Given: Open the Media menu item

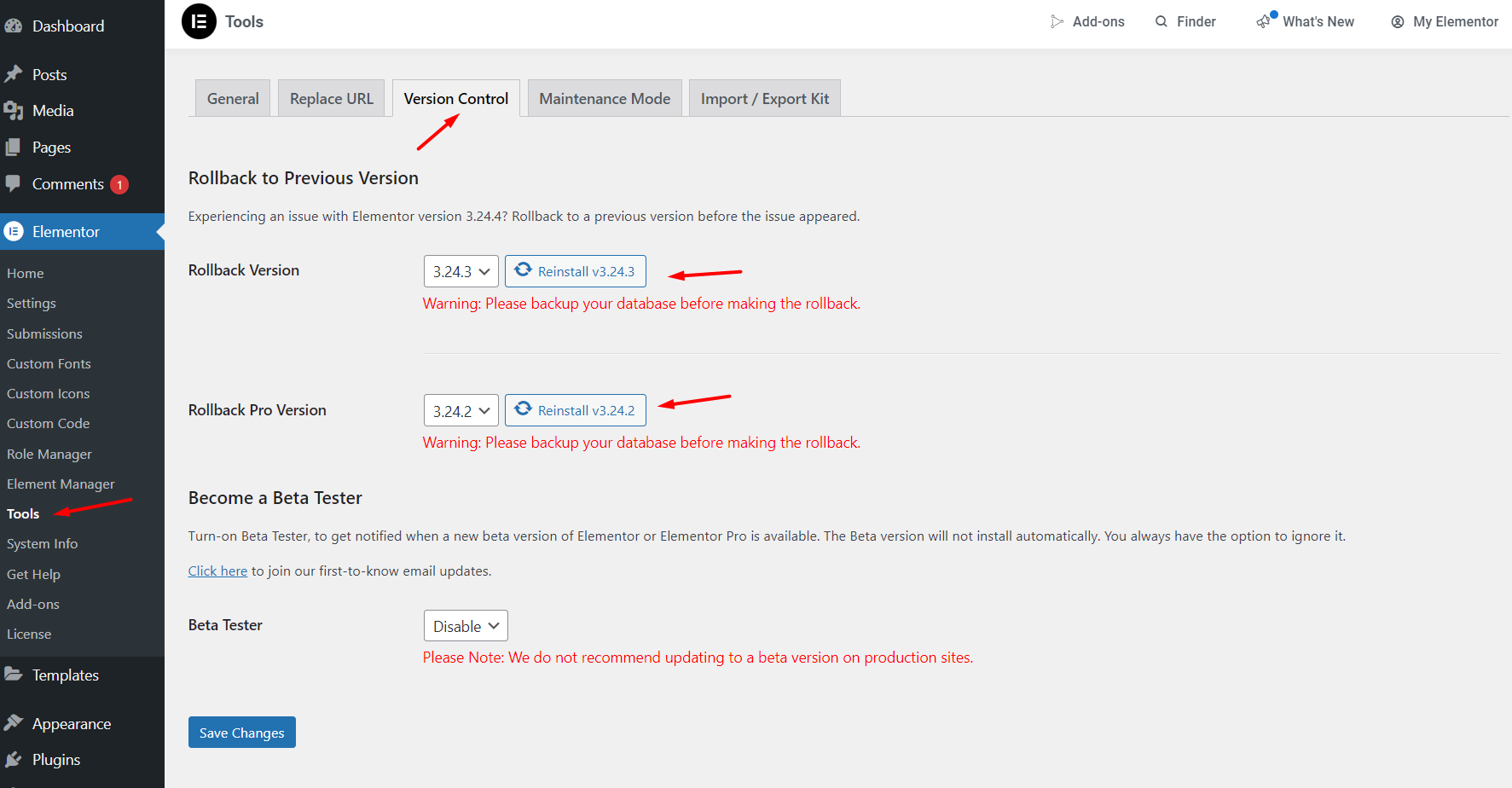Looking at the screenshot, I should click(x=82, y=110).
